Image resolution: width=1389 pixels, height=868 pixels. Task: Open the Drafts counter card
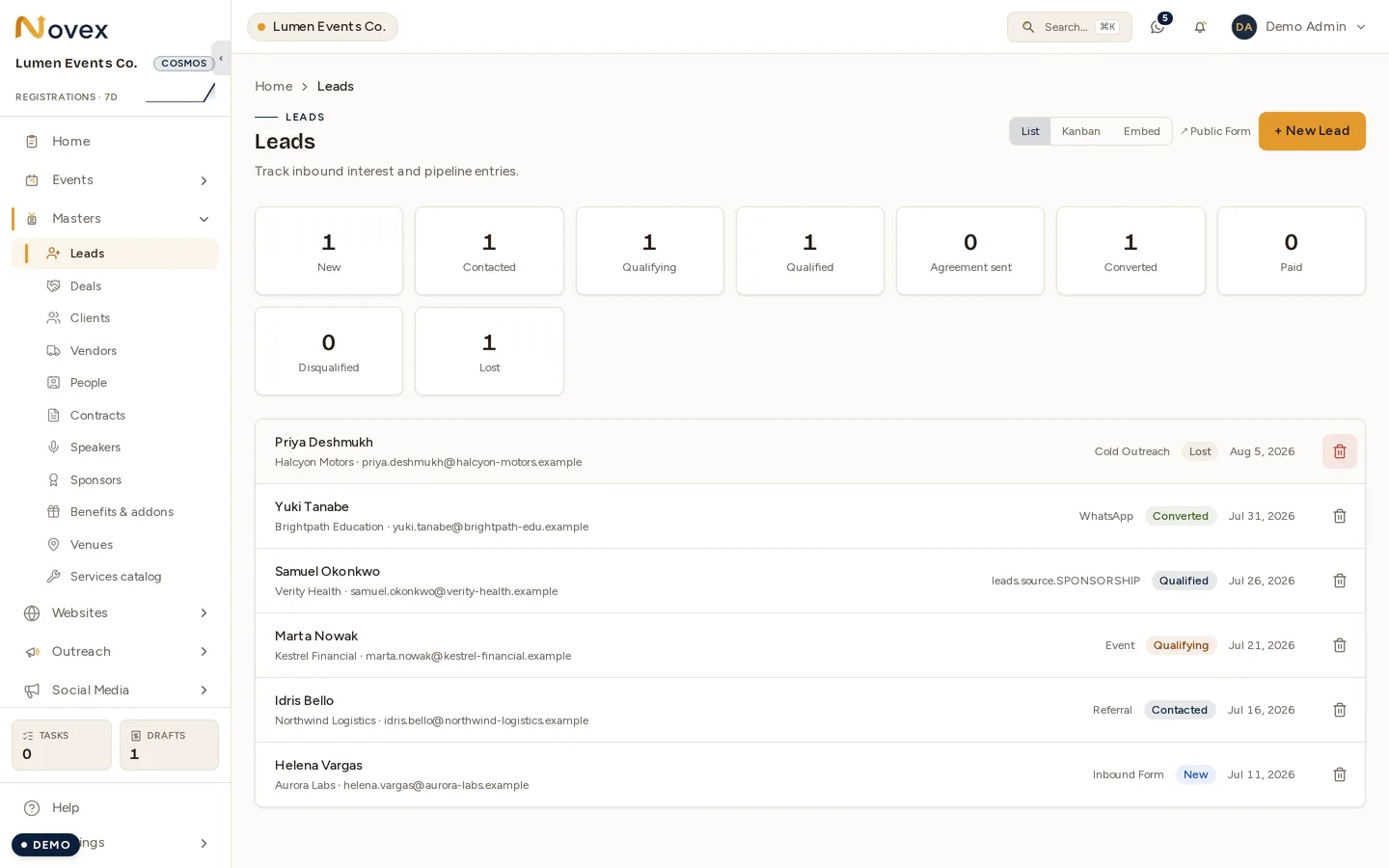coord(169,746)
